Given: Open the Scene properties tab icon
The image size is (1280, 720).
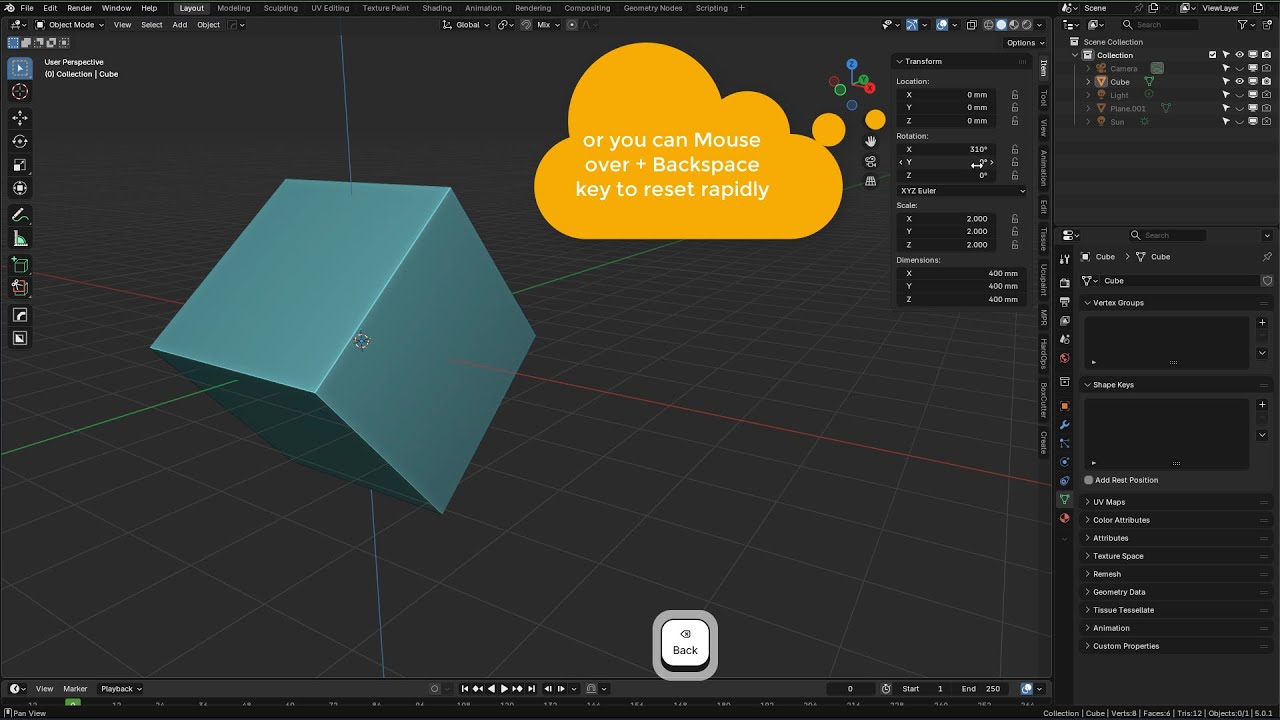Looking at the screenshot, I should click(x=1064, y=339).
